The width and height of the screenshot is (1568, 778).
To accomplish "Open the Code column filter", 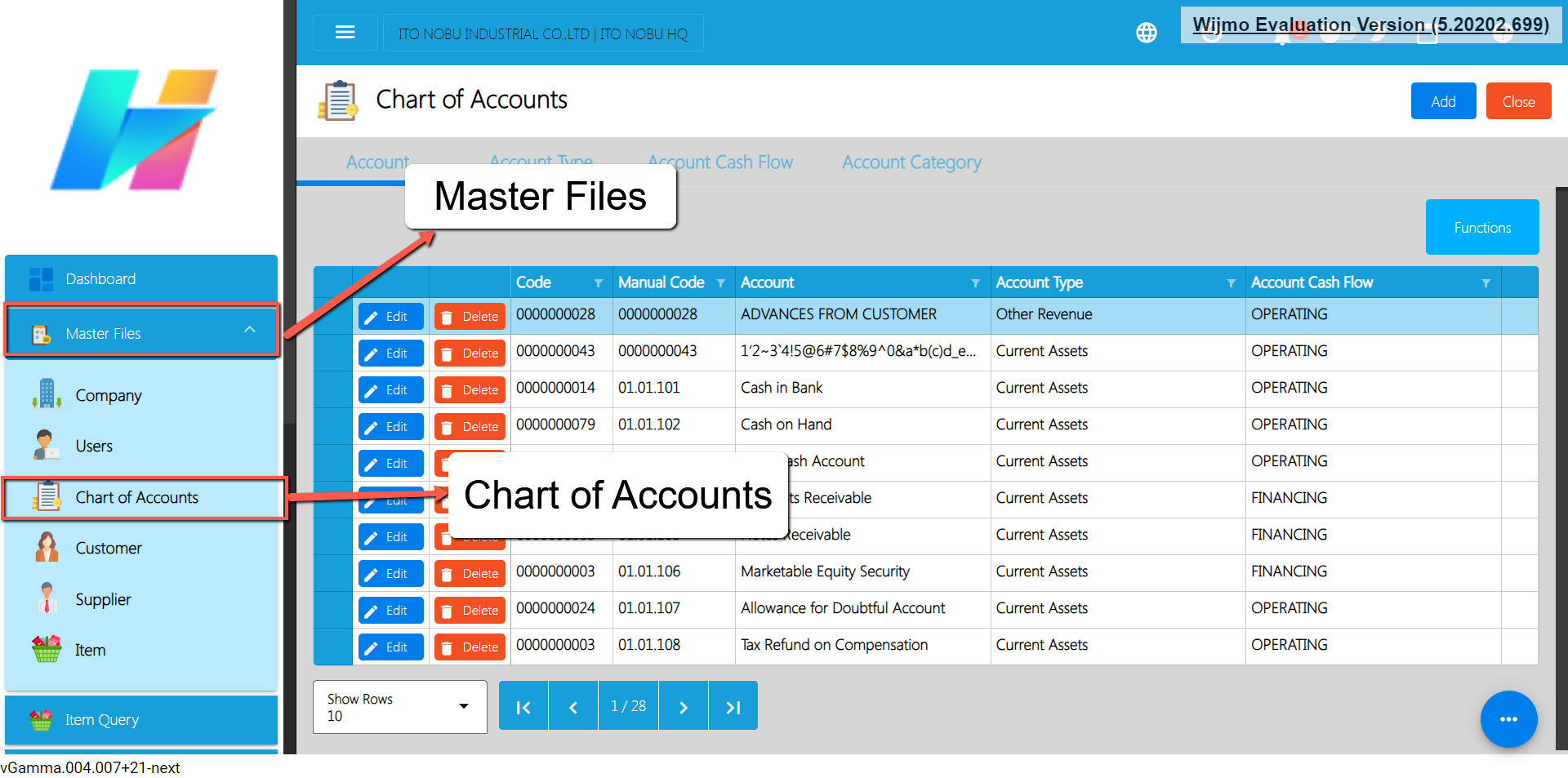I will [598, 283].
